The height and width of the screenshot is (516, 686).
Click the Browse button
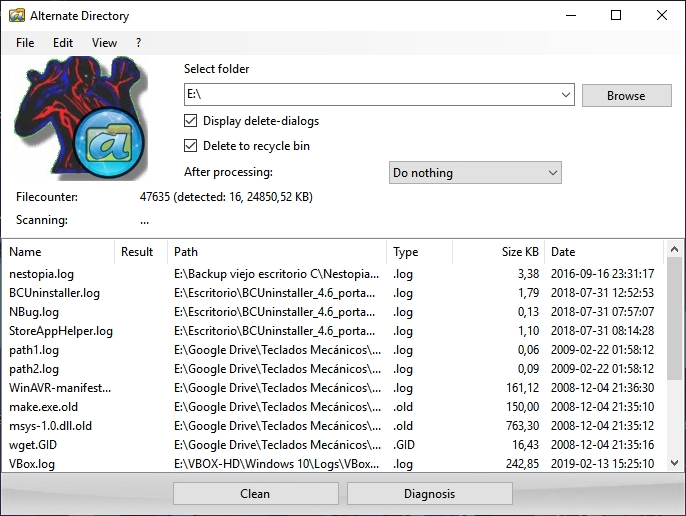point(626,95)
